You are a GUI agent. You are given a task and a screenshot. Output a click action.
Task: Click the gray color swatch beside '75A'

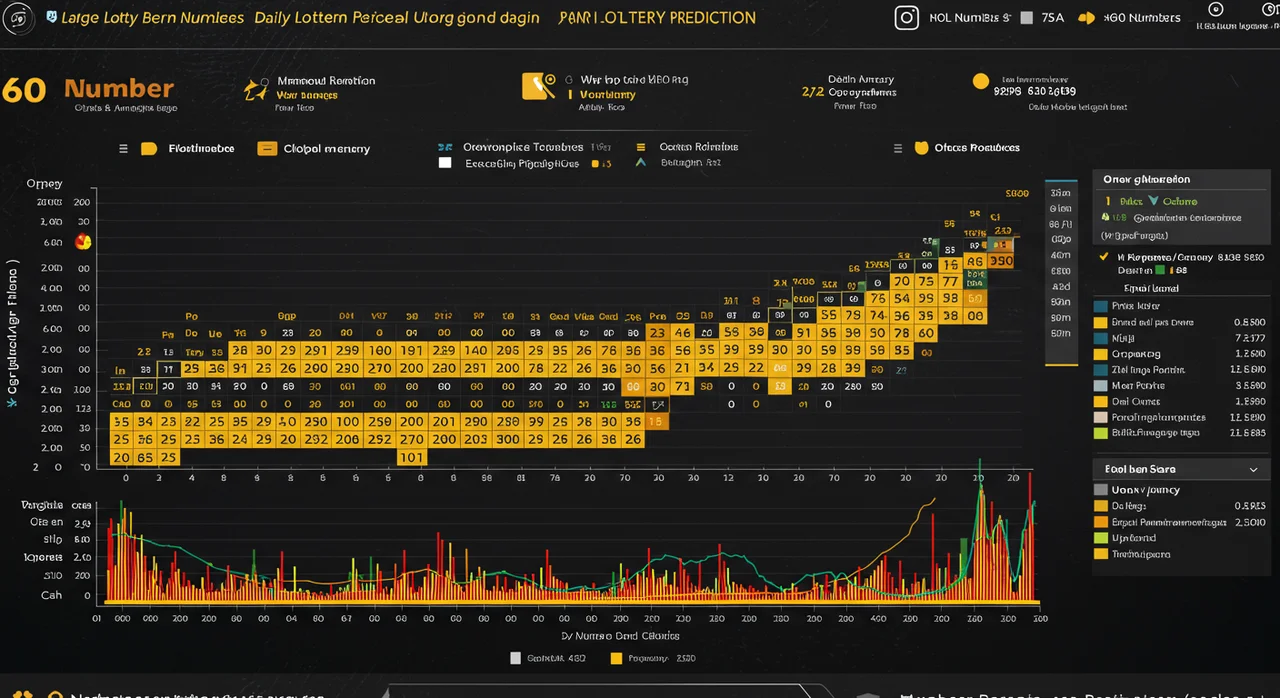tap(1025, 18)
